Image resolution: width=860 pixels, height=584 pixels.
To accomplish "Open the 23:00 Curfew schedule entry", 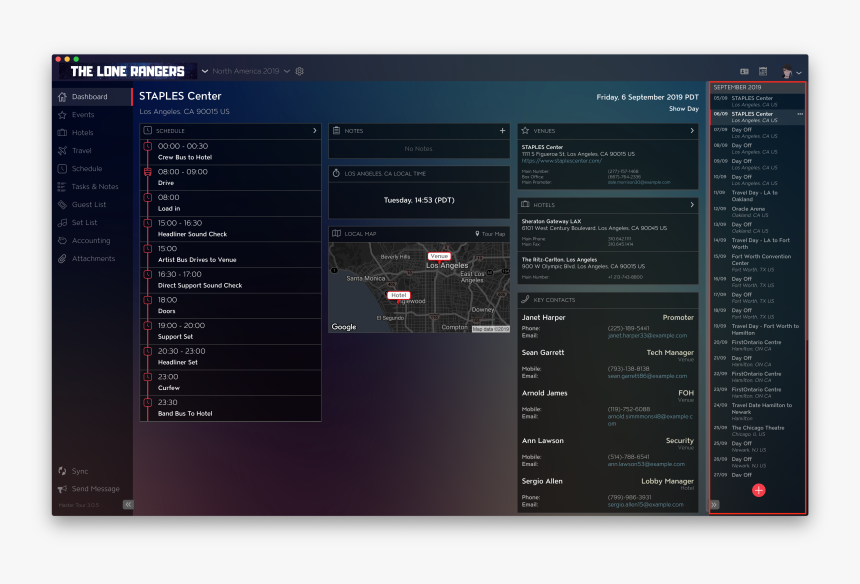I will coord(231,382).
